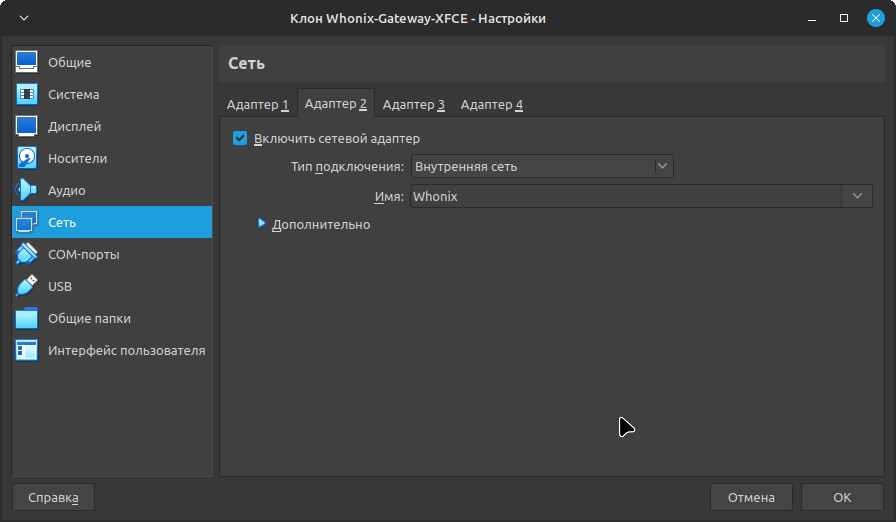Switch to the Адаптер 1 tab
The width and height of the screenshot is (896, 522).
point(257,104)
